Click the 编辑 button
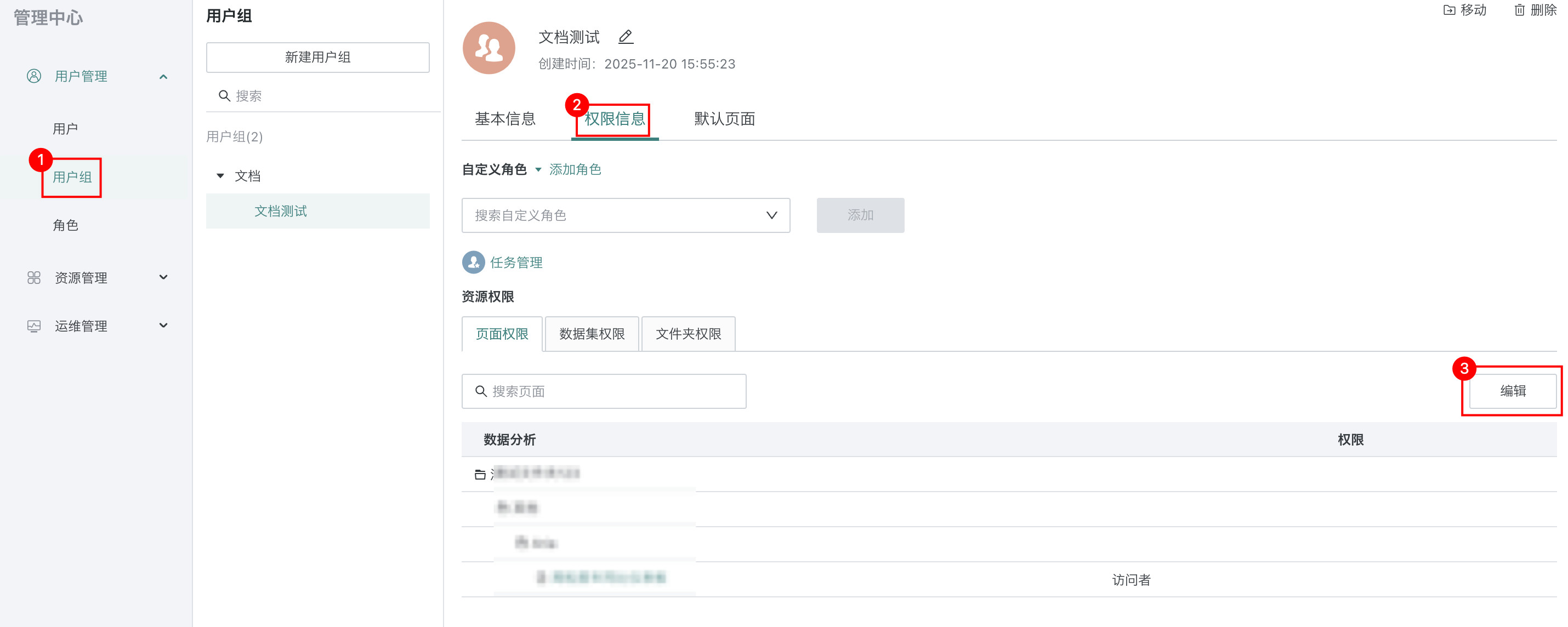 tap(1512, 391)
